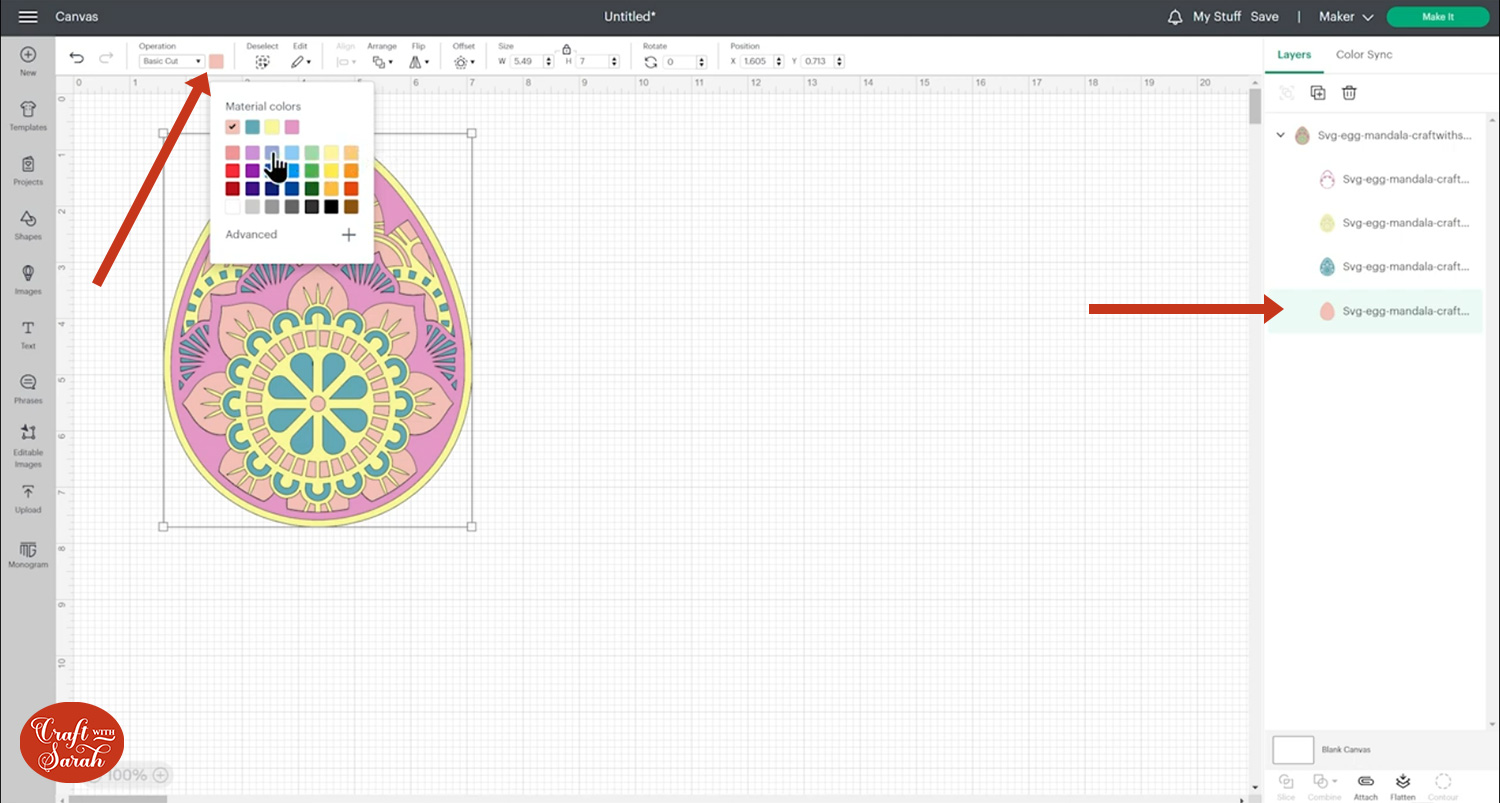The image size is (1500, 803).
Task: Open the Arrange dropdown
Action: tap(382, 62)
